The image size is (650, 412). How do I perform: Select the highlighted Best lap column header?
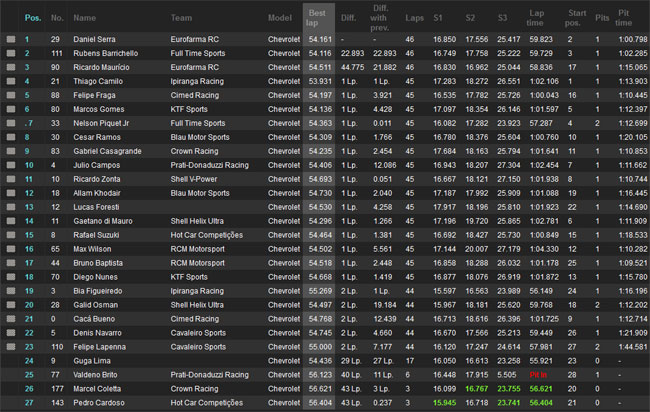(318, 18)
